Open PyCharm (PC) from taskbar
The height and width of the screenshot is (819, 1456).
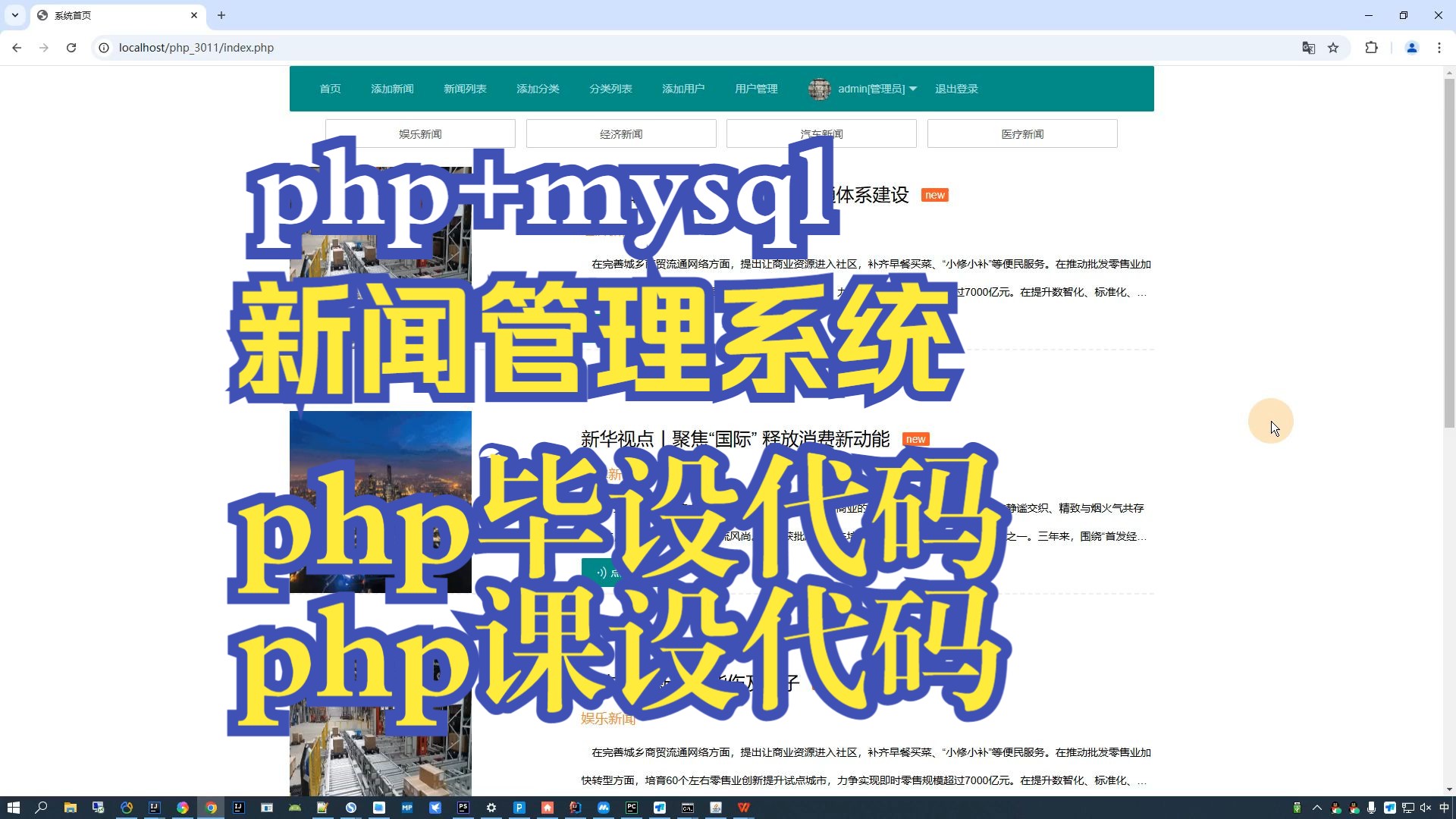pos(632,808)
